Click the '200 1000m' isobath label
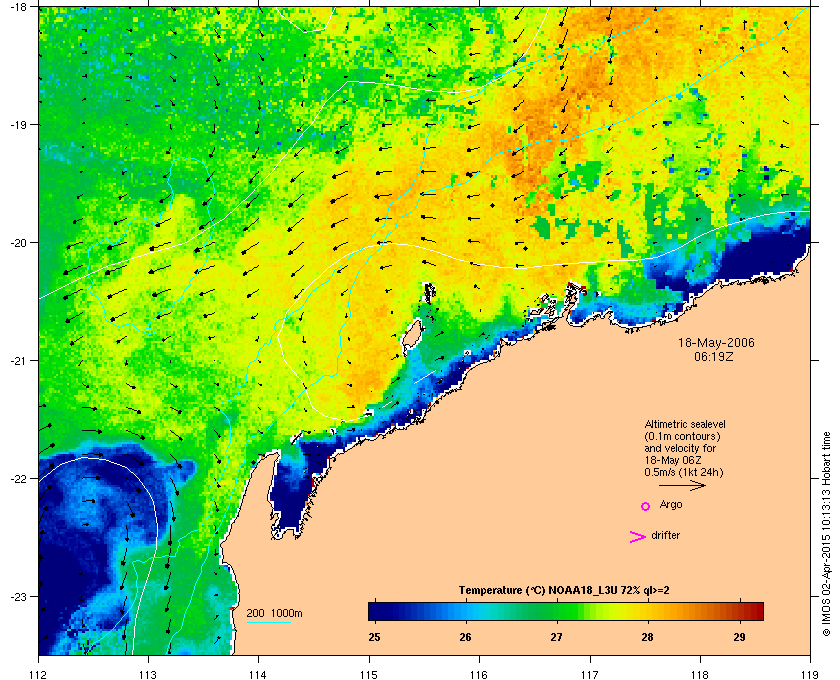Viewport: 840px width, 680px height. [x=274, y=613]
